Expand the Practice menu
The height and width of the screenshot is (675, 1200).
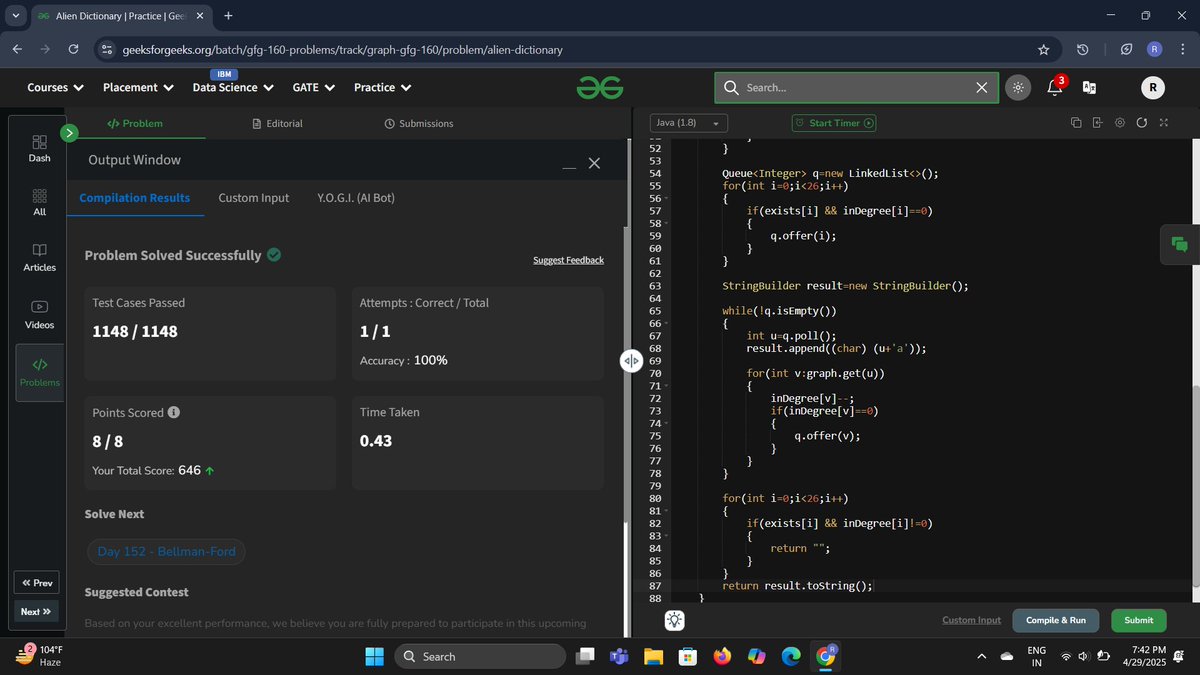(383, 88)
